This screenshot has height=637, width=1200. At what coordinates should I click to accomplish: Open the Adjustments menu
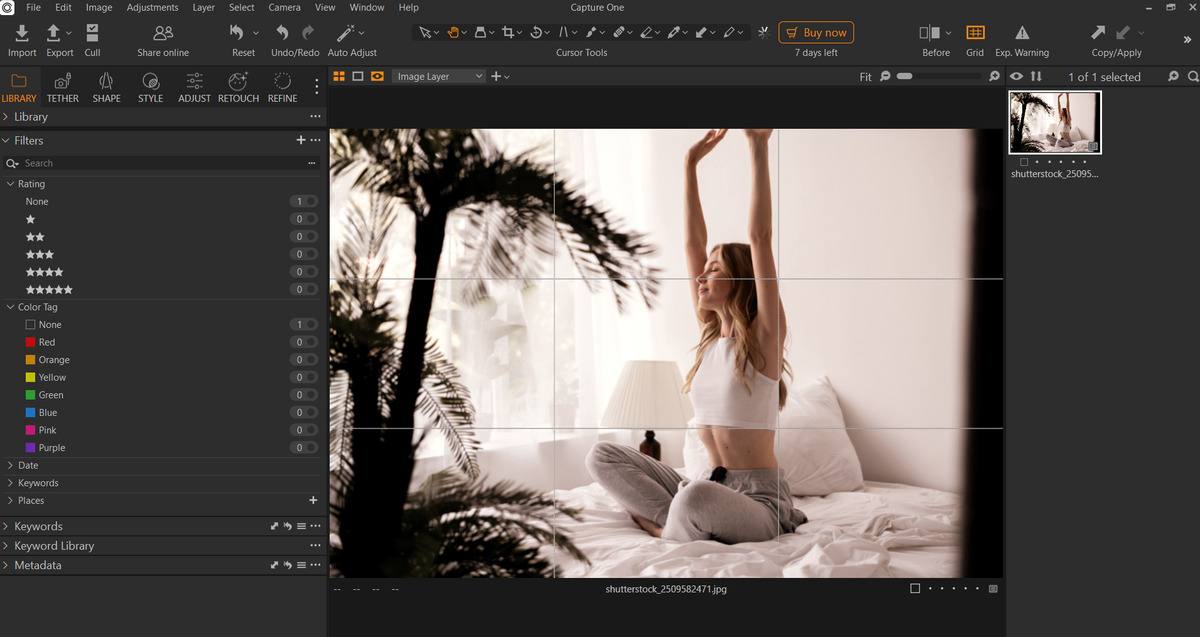coord(152,7)
